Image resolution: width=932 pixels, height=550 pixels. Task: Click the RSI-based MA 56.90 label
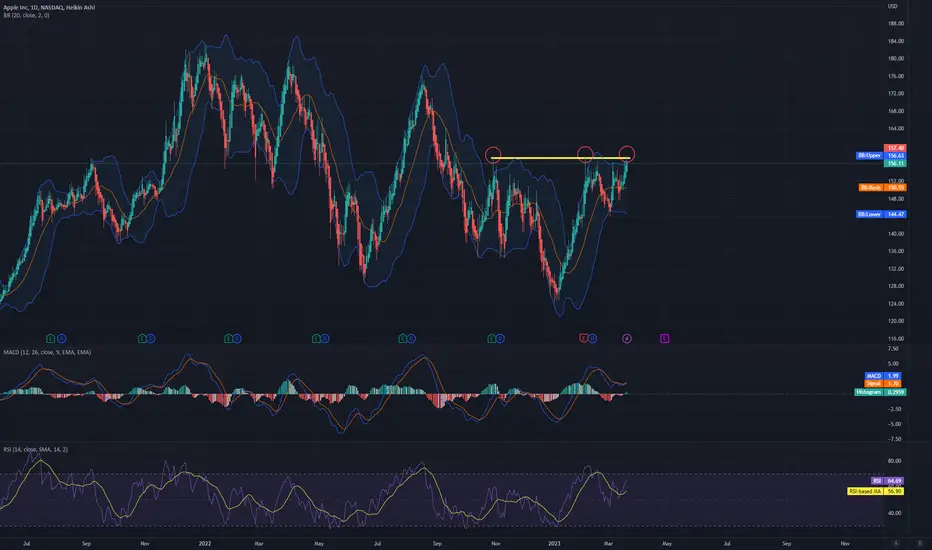[x=876, y=491]
